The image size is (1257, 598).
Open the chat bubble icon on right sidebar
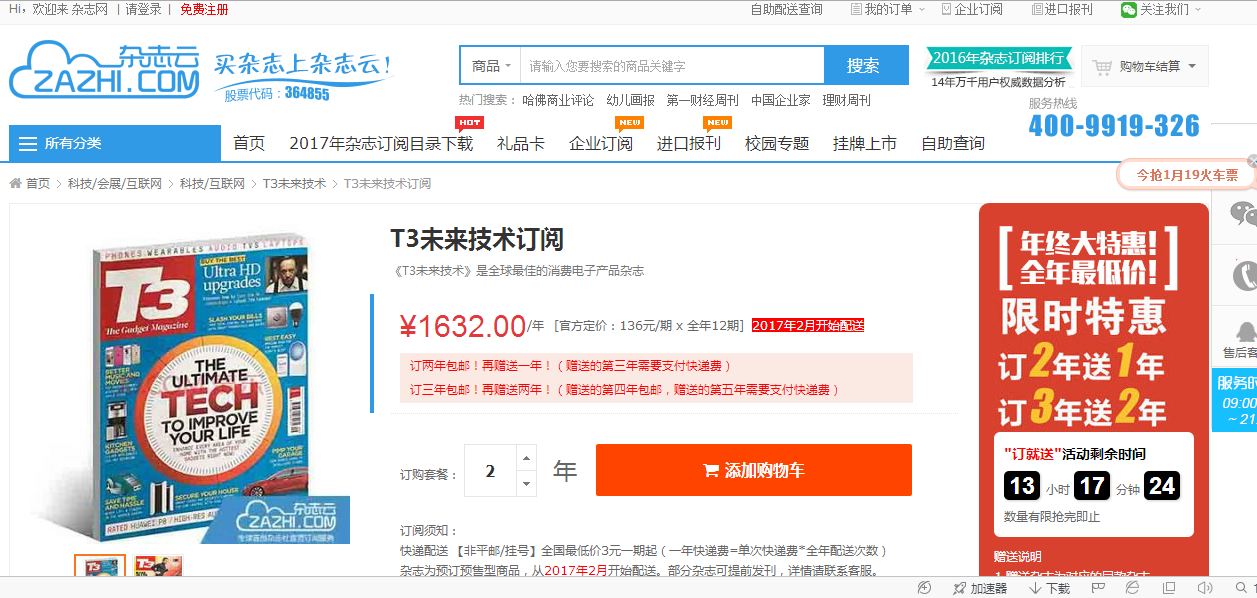(x=1243, y=213)
